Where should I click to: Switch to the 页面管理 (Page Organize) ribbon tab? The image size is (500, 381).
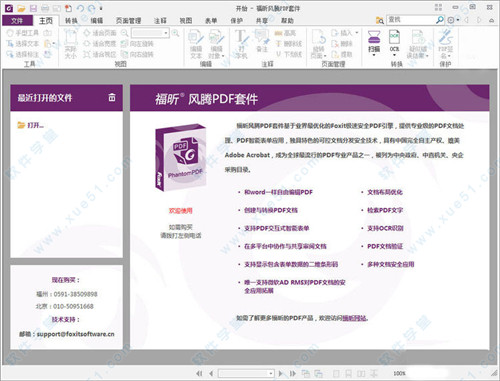tap(129, 21)
